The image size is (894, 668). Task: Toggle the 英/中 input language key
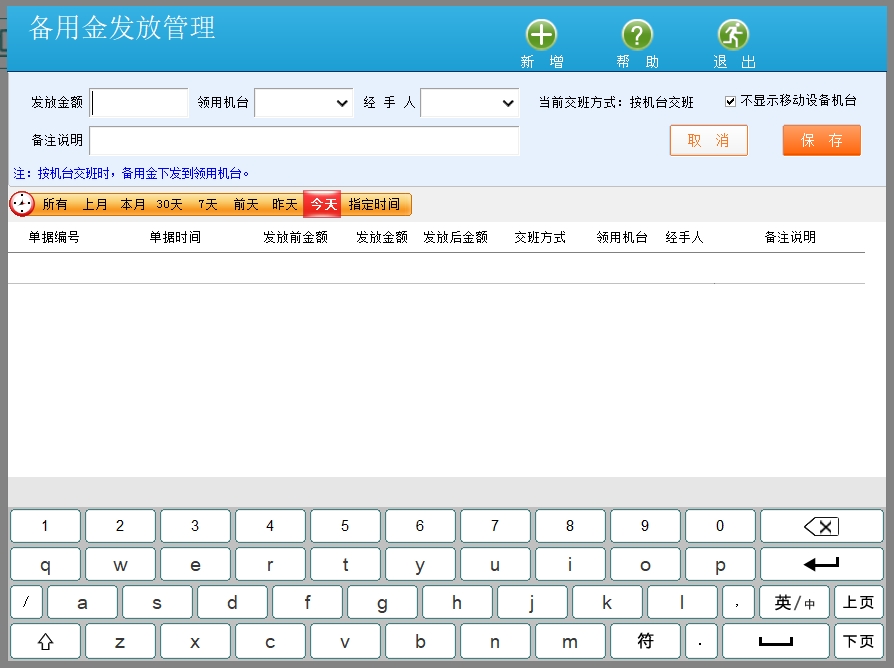[794, 602]
